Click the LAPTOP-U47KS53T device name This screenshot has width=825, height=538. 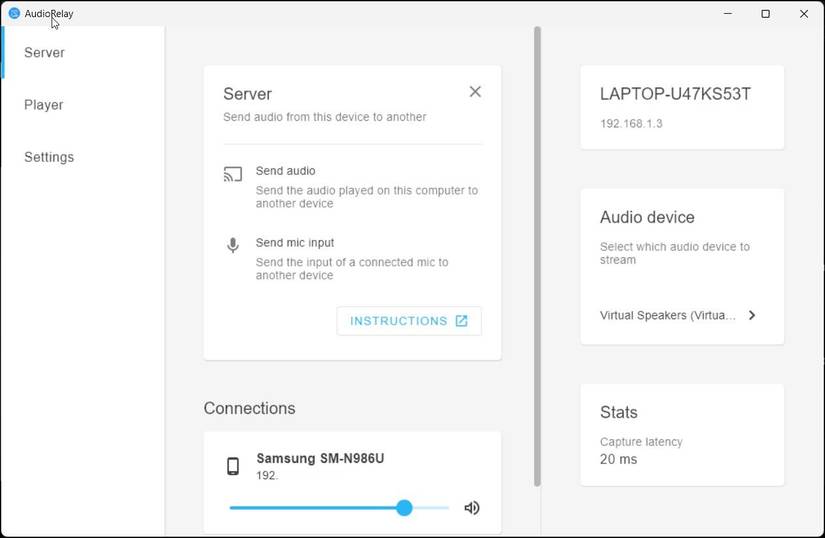(x=675, y=94)
